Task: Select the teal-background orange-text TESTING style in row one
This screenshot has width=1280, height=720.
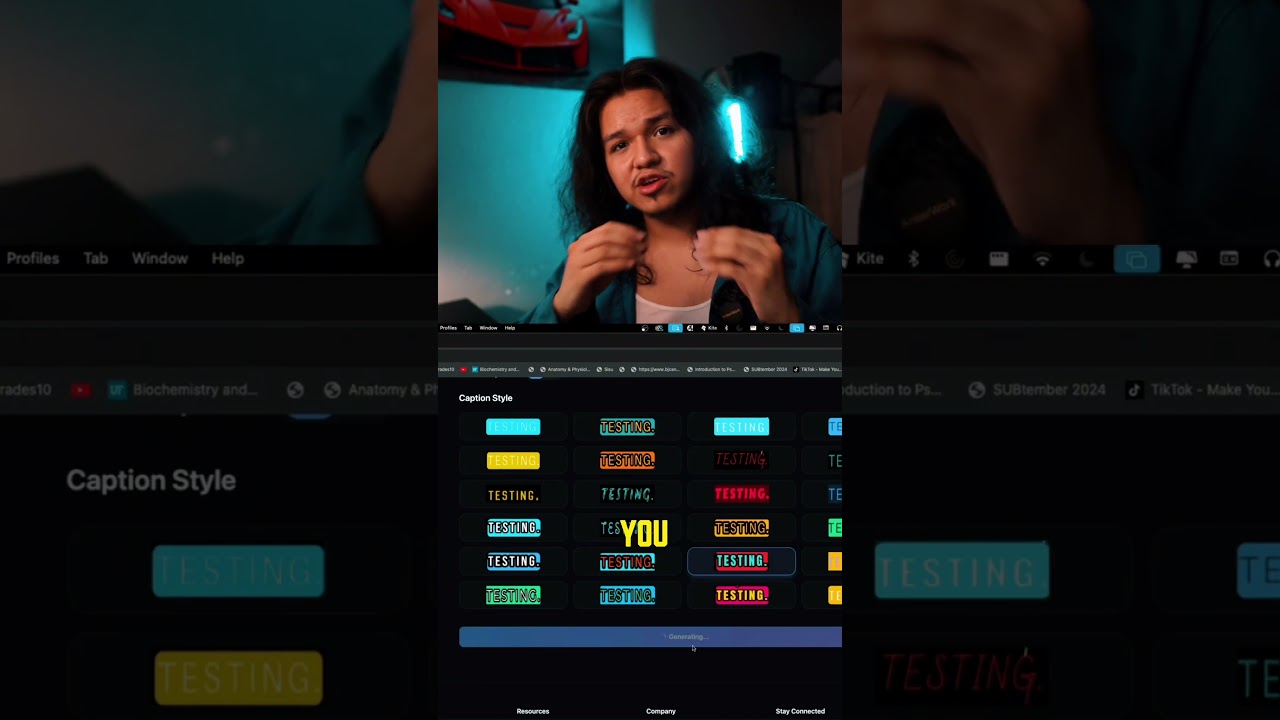Action: click(627, 427)
